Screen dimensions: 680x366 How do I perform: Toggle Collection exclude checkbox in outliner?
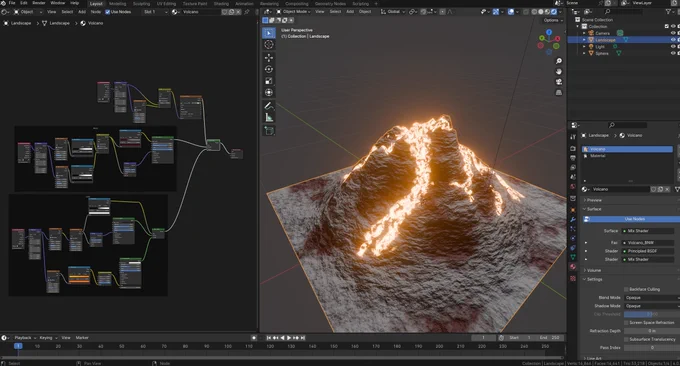pos(667,26)
